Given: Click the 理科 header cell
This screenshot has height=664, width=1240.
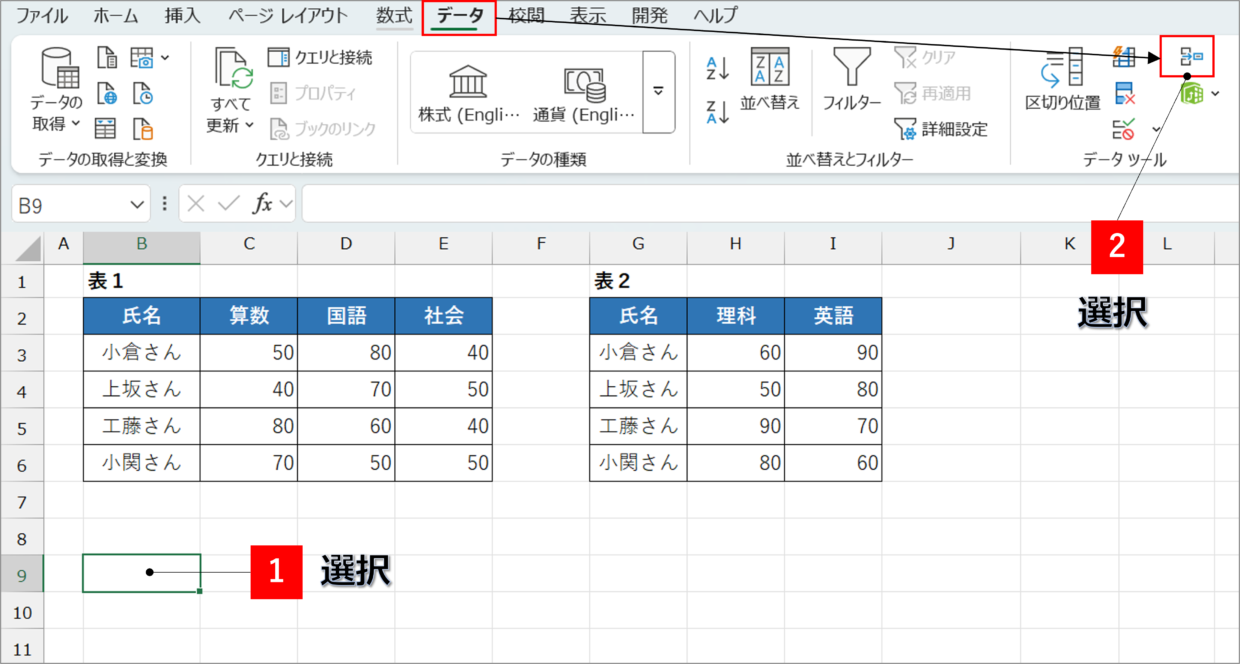Looking at the screenshot, I should (736, 316).
